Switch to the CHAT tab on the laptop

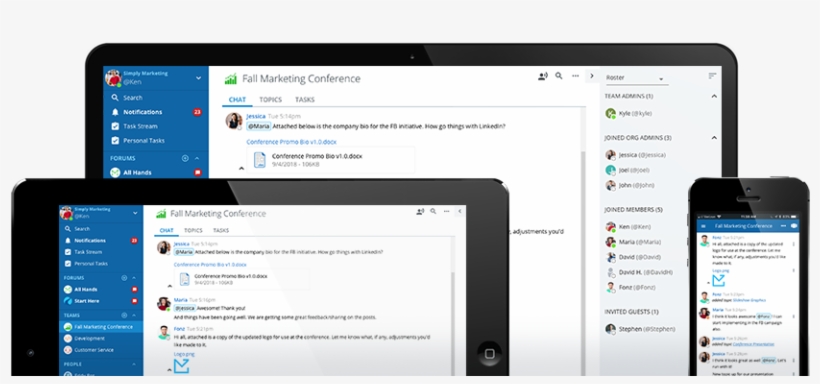pos(237,99)
